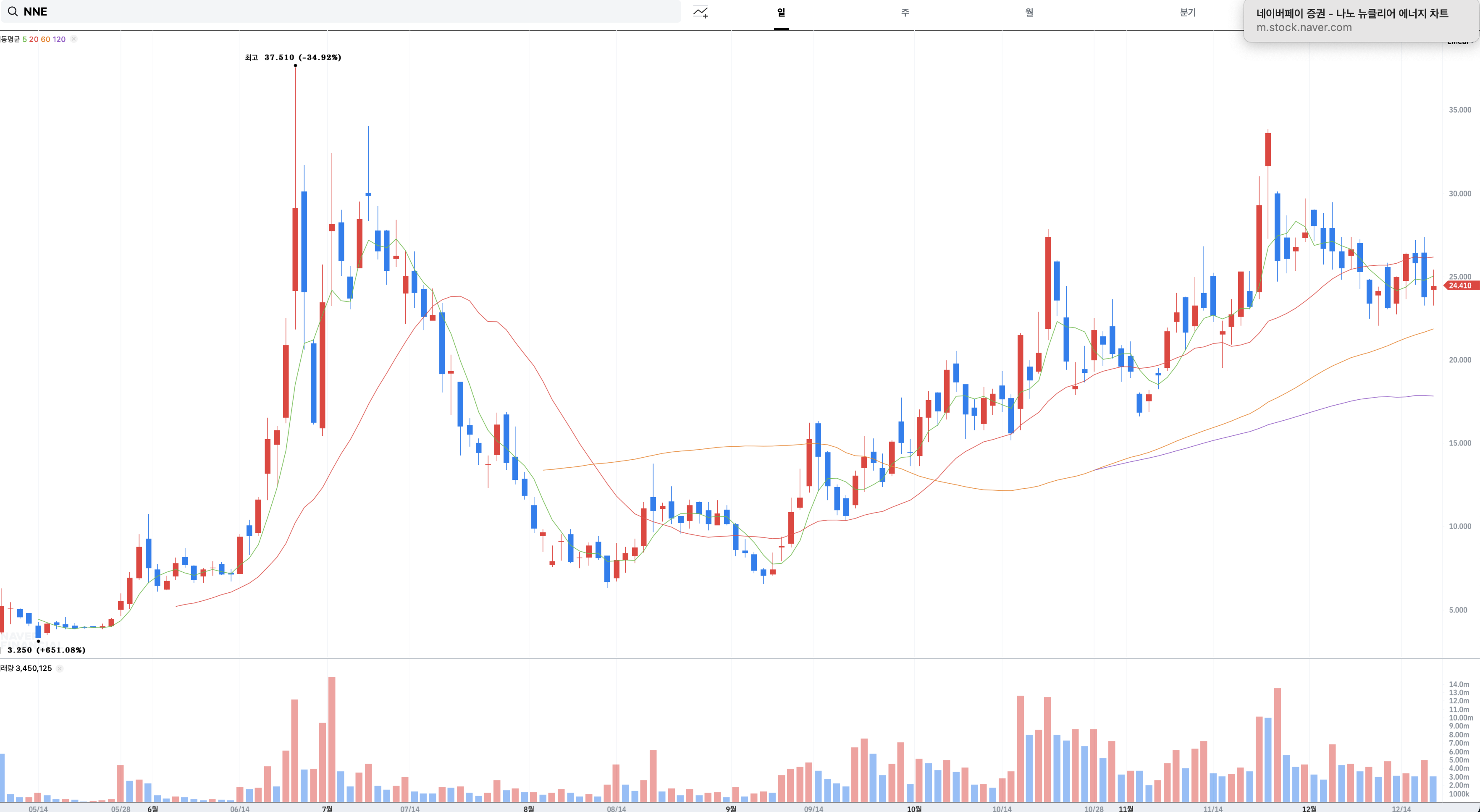Screen dimensions: 1480x812
Task: Switch to the 주 (weekly) tab
Action: 905,12
